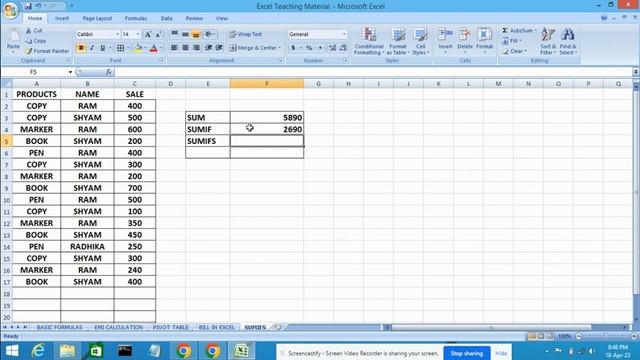Image resolution: width=640 pixels, height=360 pixels.
Task: Open Cell Styles gallery
Action: [420, 41]
